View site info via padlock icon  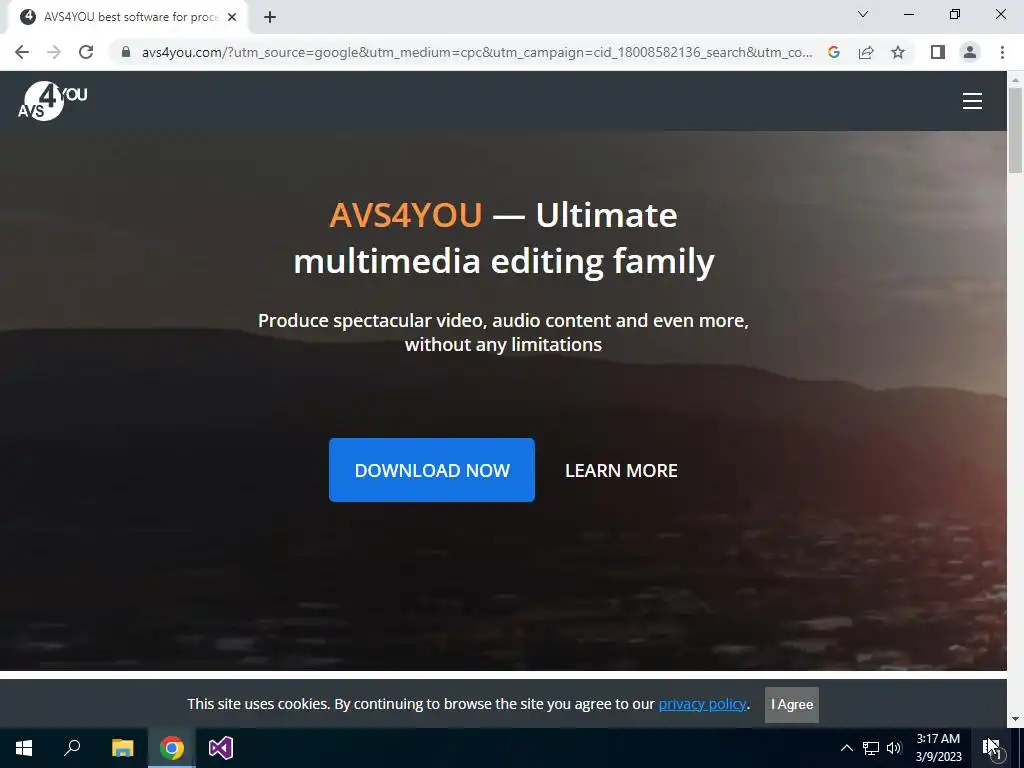[126, 52]
